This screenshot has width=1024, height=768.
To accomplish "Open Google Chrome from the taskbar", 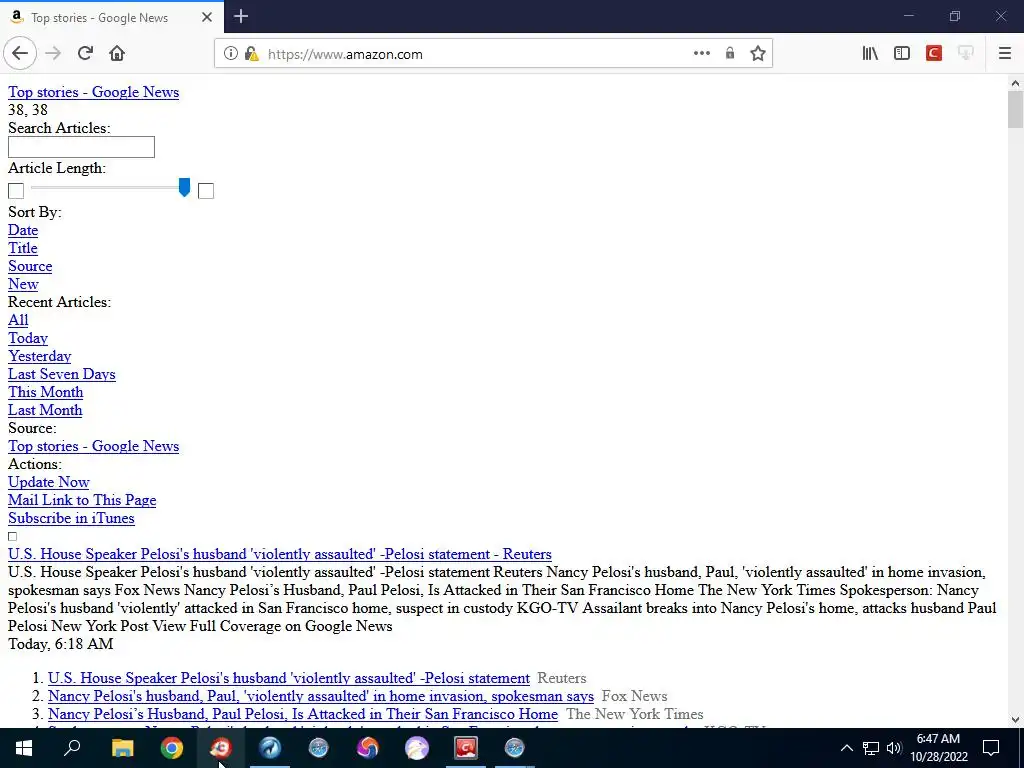I will point(172,748).
